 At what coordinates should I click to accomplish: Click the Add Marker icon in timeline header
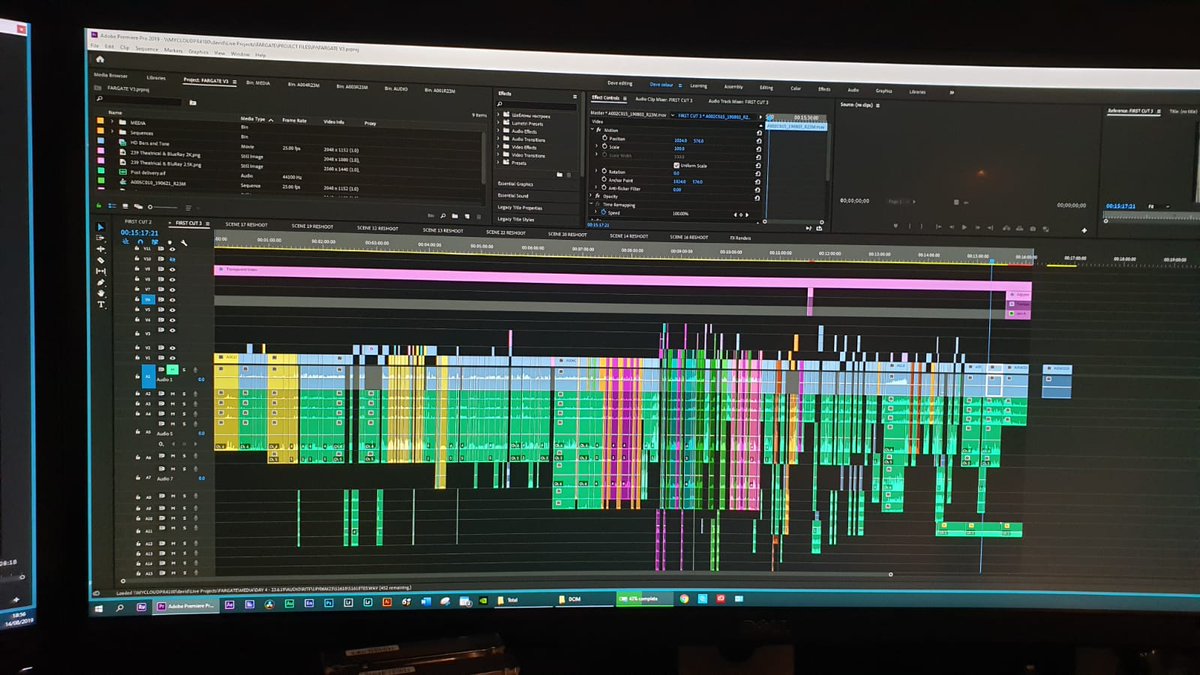click(x=170, y=242)
